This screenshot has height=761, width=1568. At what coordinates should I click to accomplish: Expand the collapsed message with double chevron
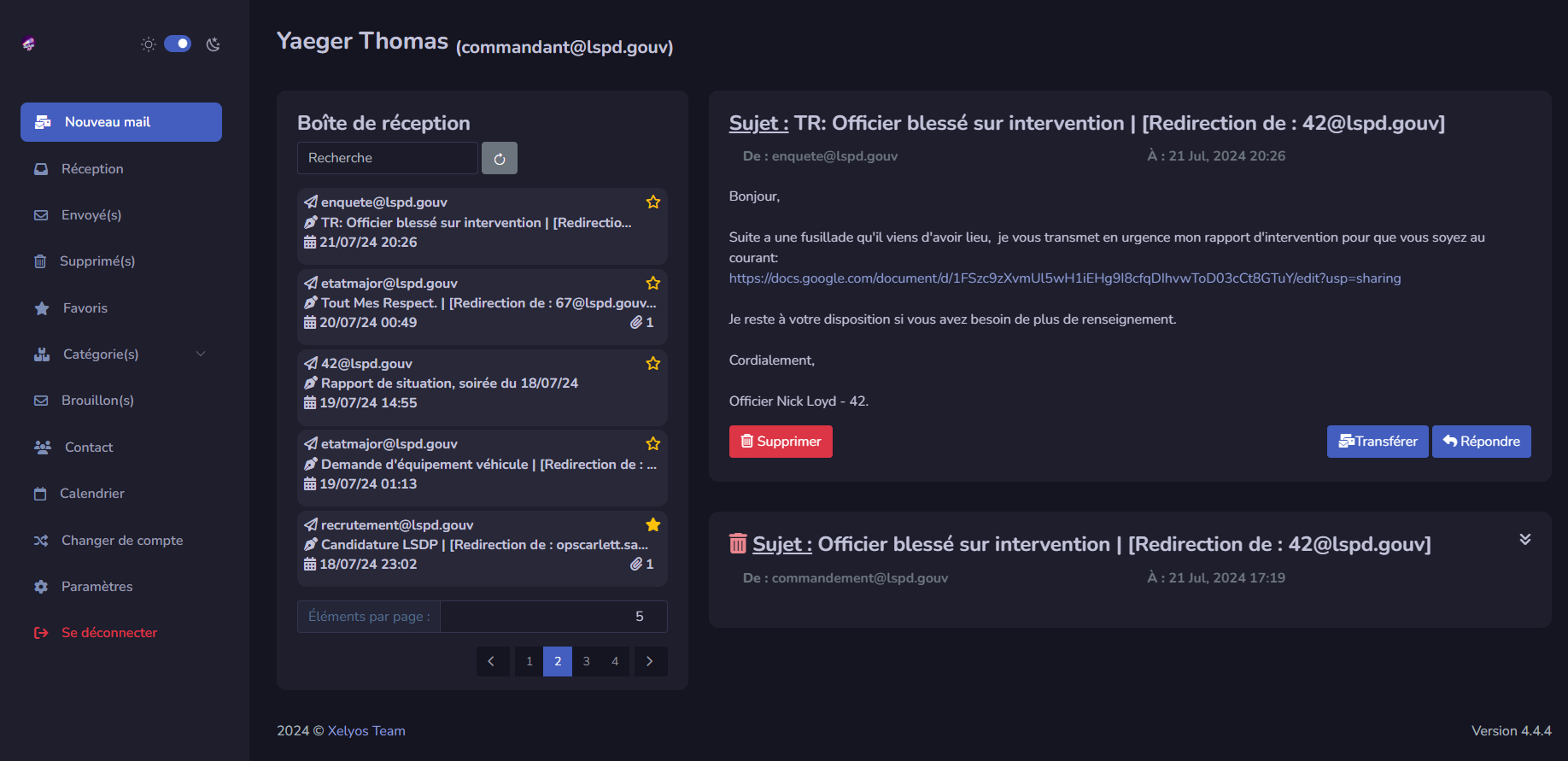(x=1524, y=540)
